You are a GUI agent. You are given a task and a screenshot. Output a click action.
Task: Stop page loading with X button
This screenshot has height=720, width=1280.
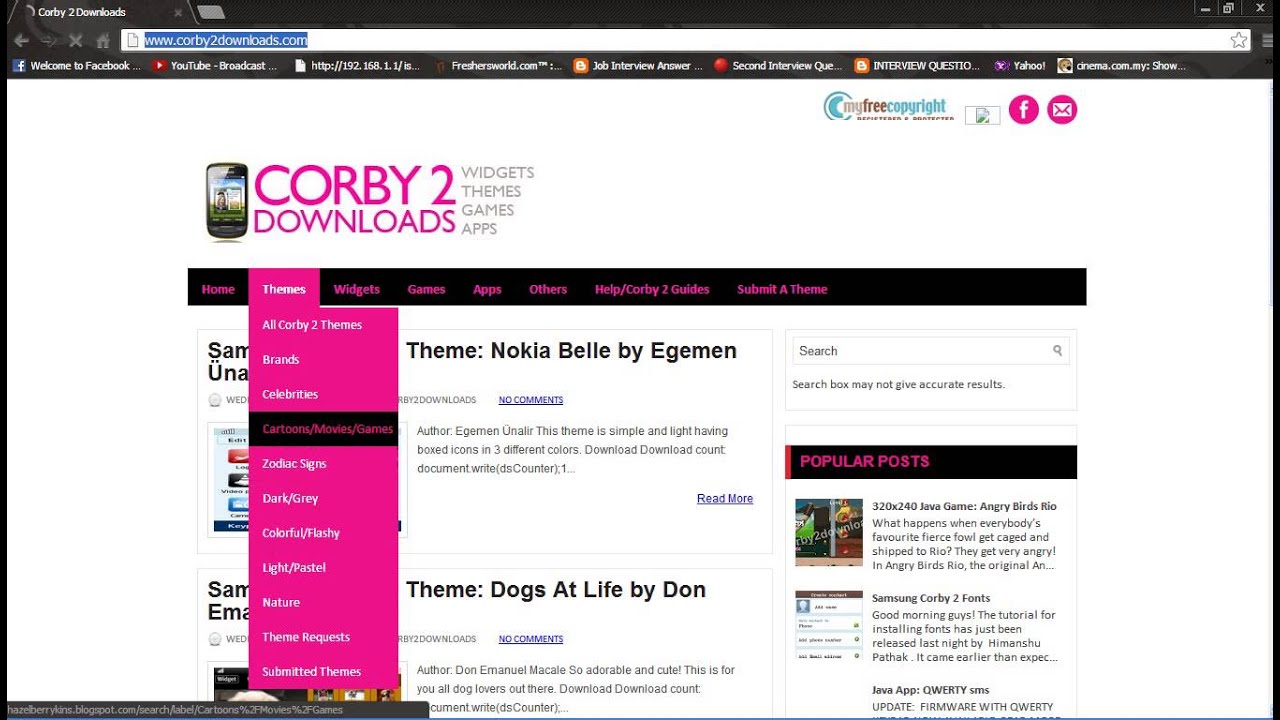pos(75,41)
